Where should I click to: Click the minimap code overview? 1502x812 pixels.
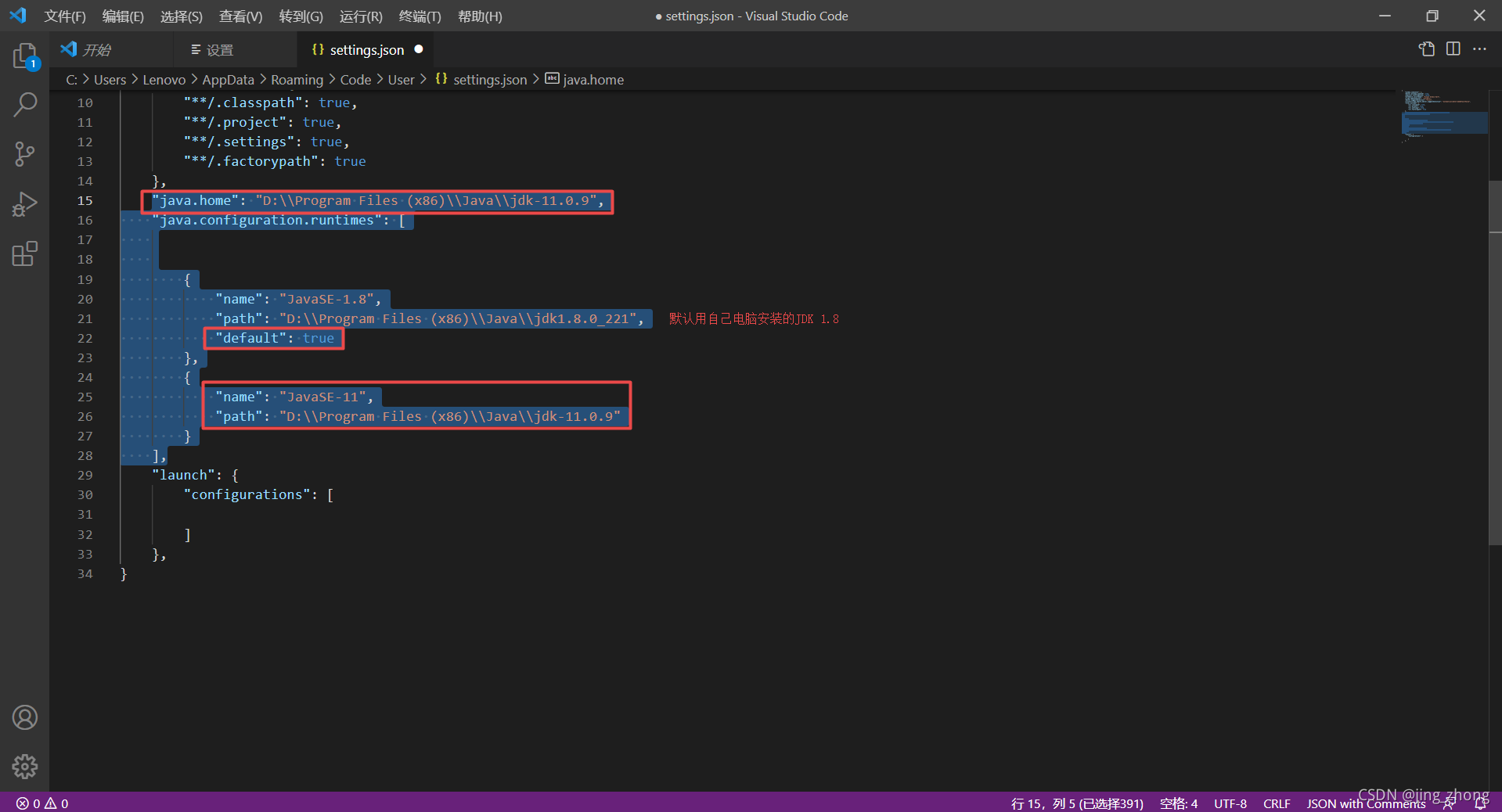click(1444, 117)
